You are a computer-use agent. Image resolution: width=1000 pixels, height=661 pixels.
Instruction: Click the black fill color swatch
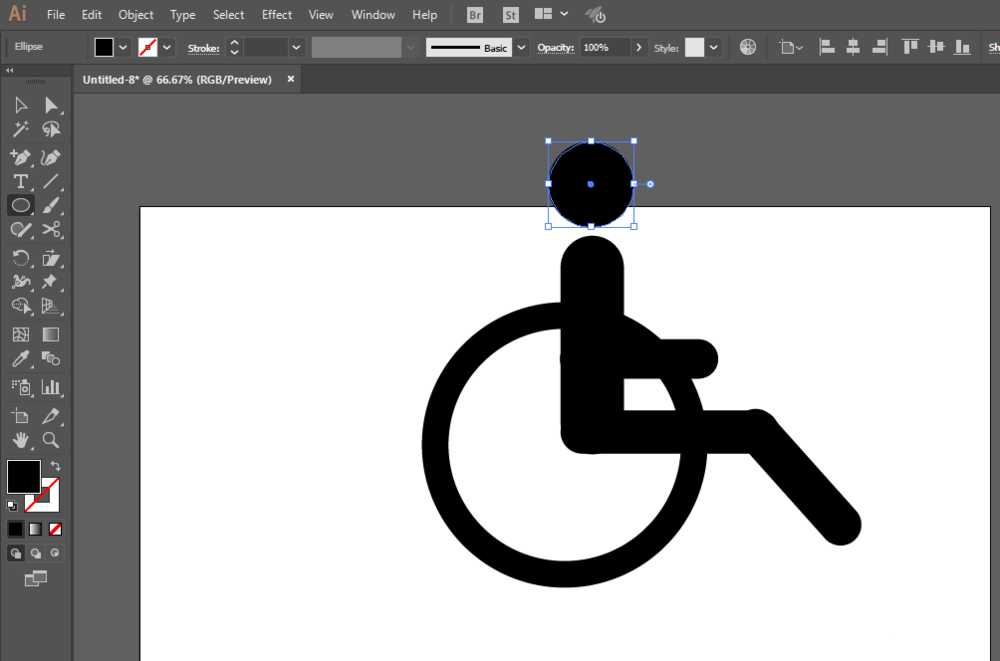[x=22, y=476]
